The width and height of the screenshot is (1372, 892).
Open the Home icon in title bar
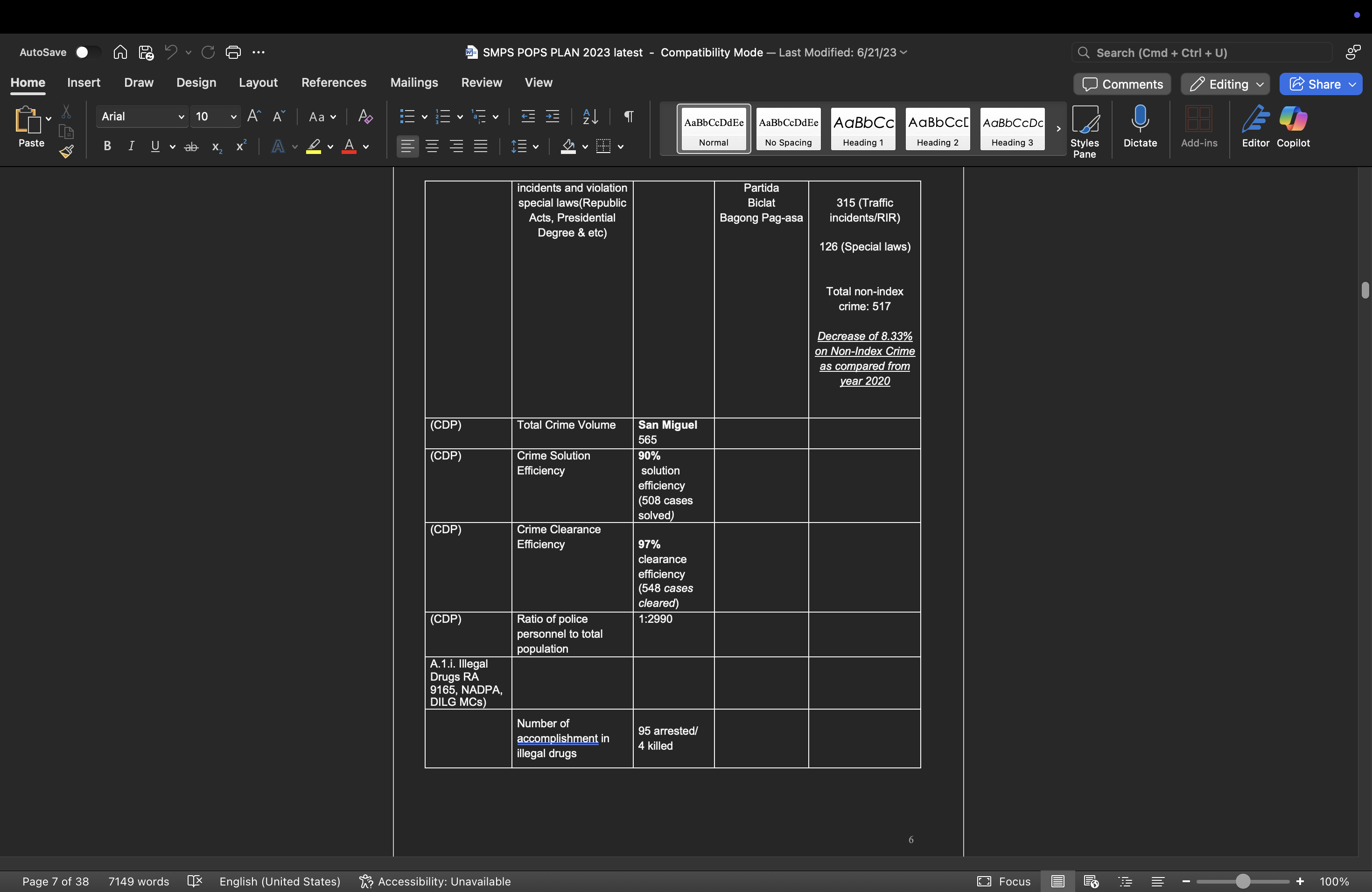click(120, 52)
